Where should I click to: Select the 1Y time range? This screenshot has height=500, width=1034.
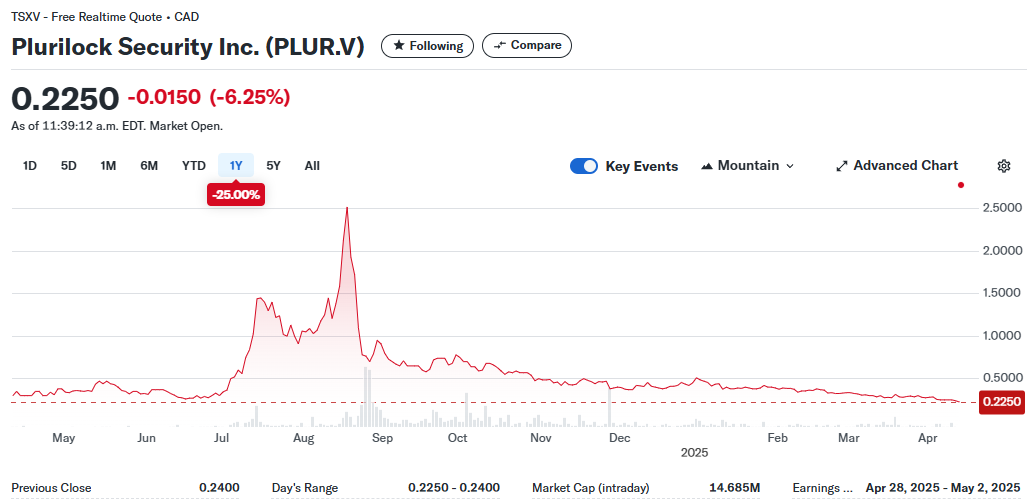[x=236, y=166]
